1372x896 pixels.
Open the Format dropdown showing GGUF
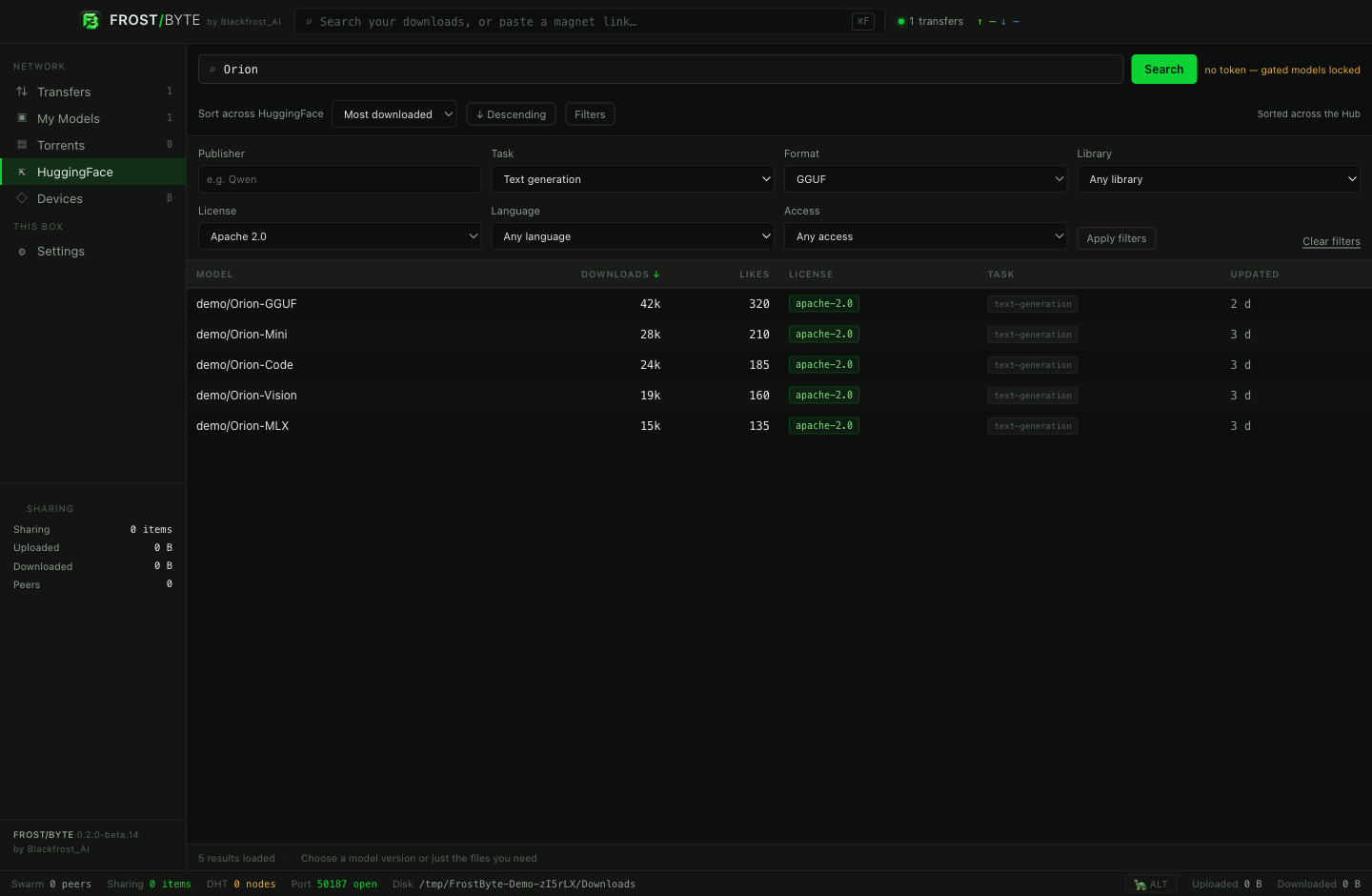coord(926,179)
